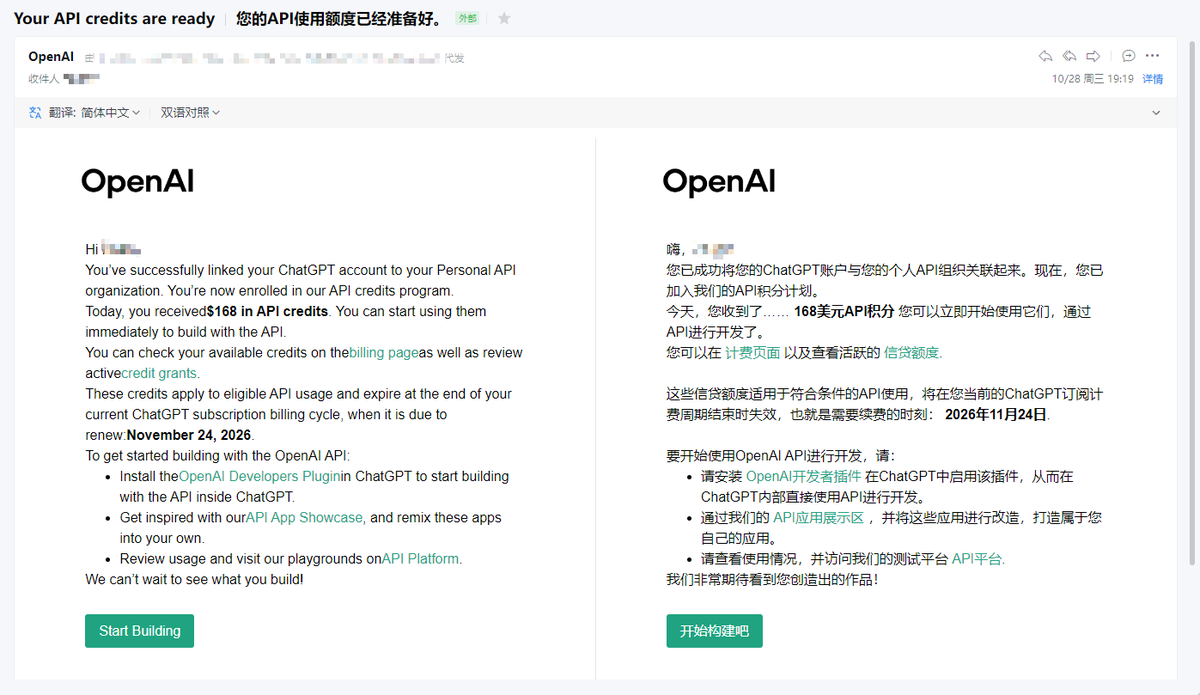Open the API平台 link

(x=978, y=559)
